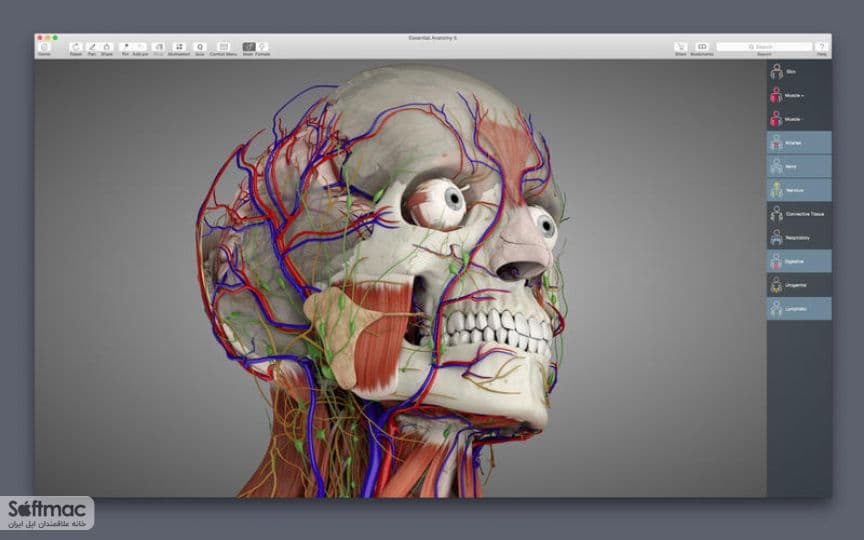Screen dimensions: 864x540
Task: Toggle the Veins system layer
Action: coord(799,166)
